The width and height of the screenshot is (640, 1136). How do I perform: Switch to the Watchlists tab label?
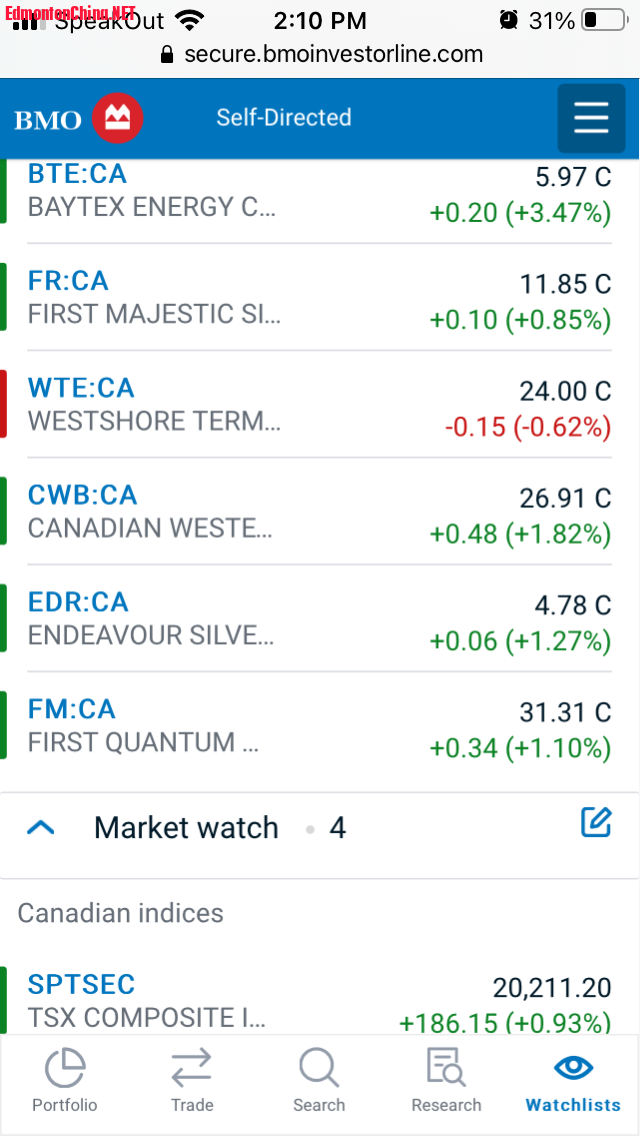point(573,1106)
